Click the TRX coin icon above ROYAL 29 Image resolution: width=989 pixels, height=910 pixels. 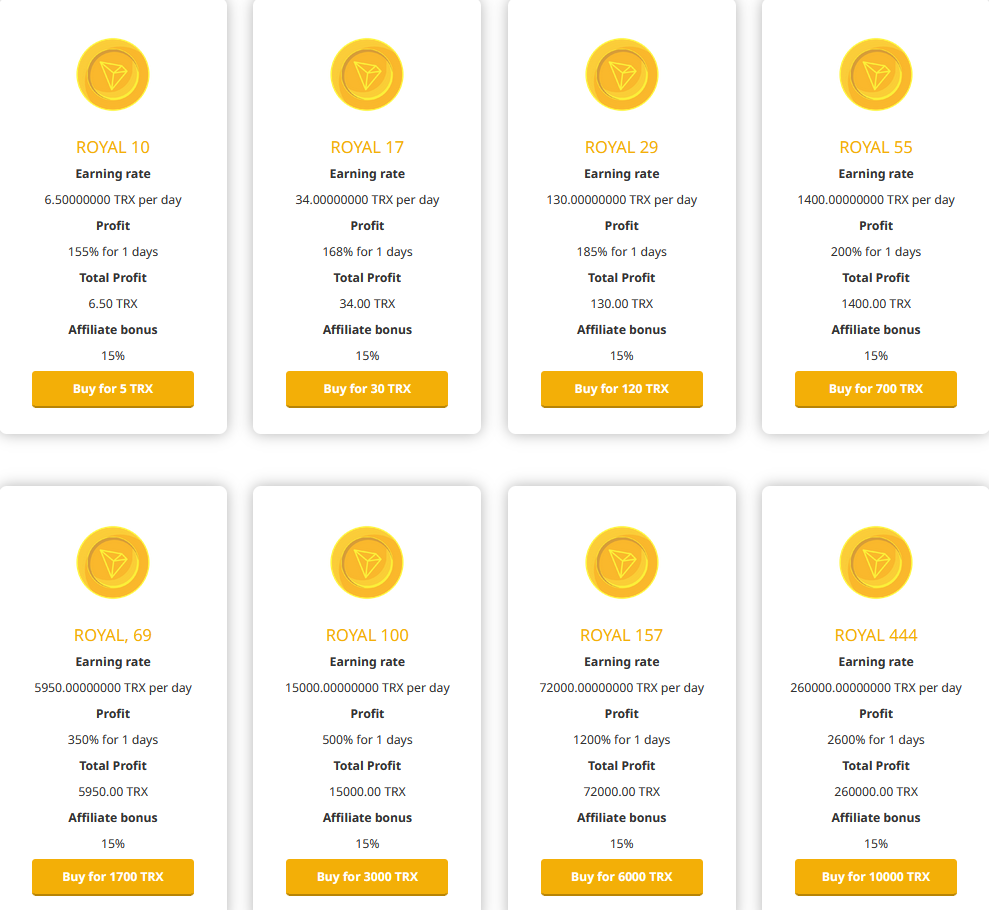[621, 74]
